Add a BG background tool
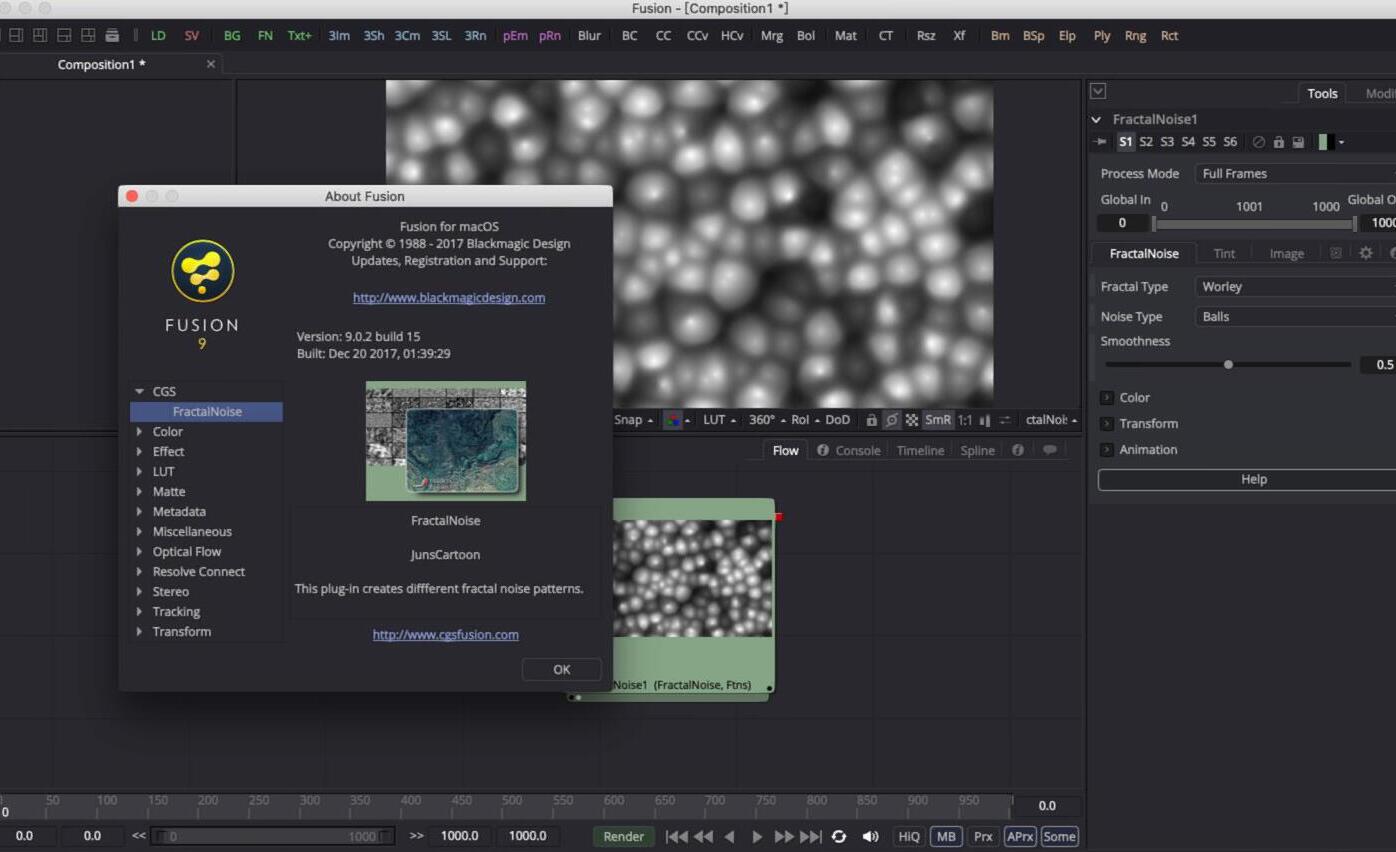The image size is (1396, 852). [x=232, y=35]
